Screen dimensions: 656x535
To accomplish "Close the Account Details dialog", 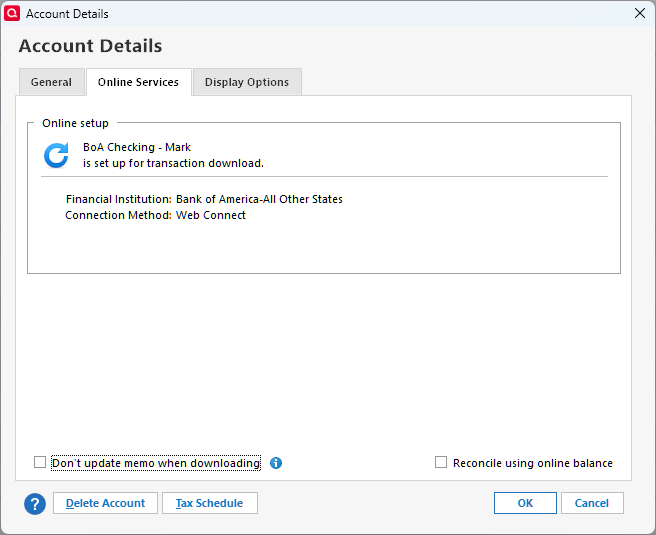I will point(640,13).
